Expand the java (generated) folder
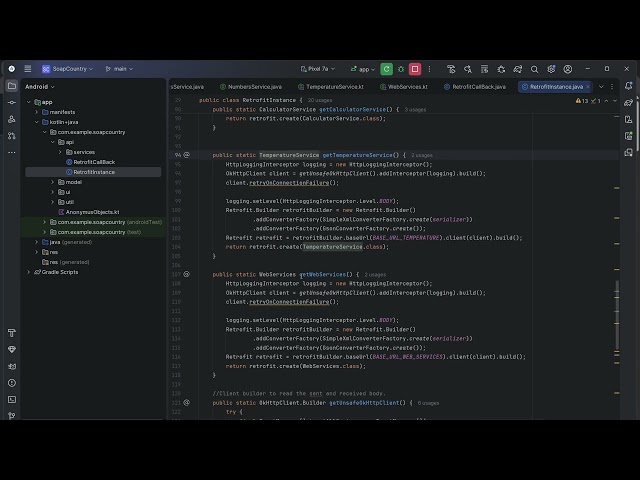 [x=36, y=242]
